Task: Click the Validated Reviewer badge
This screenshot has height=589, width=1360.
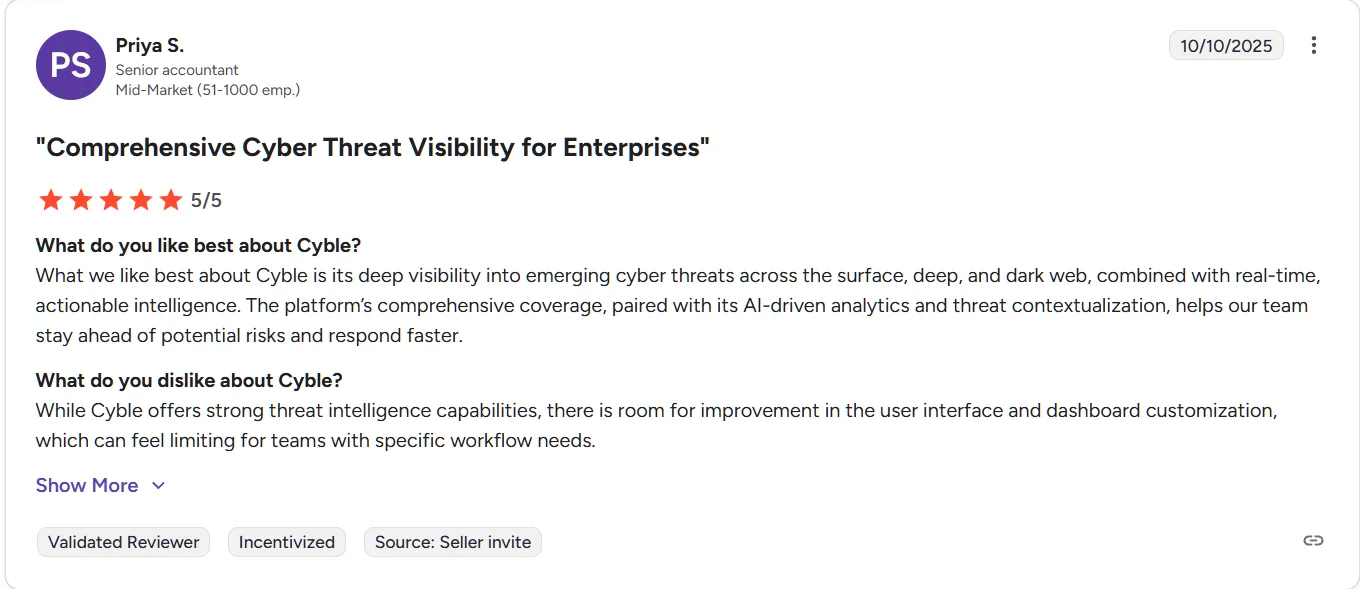Action: tap(123, 542)
